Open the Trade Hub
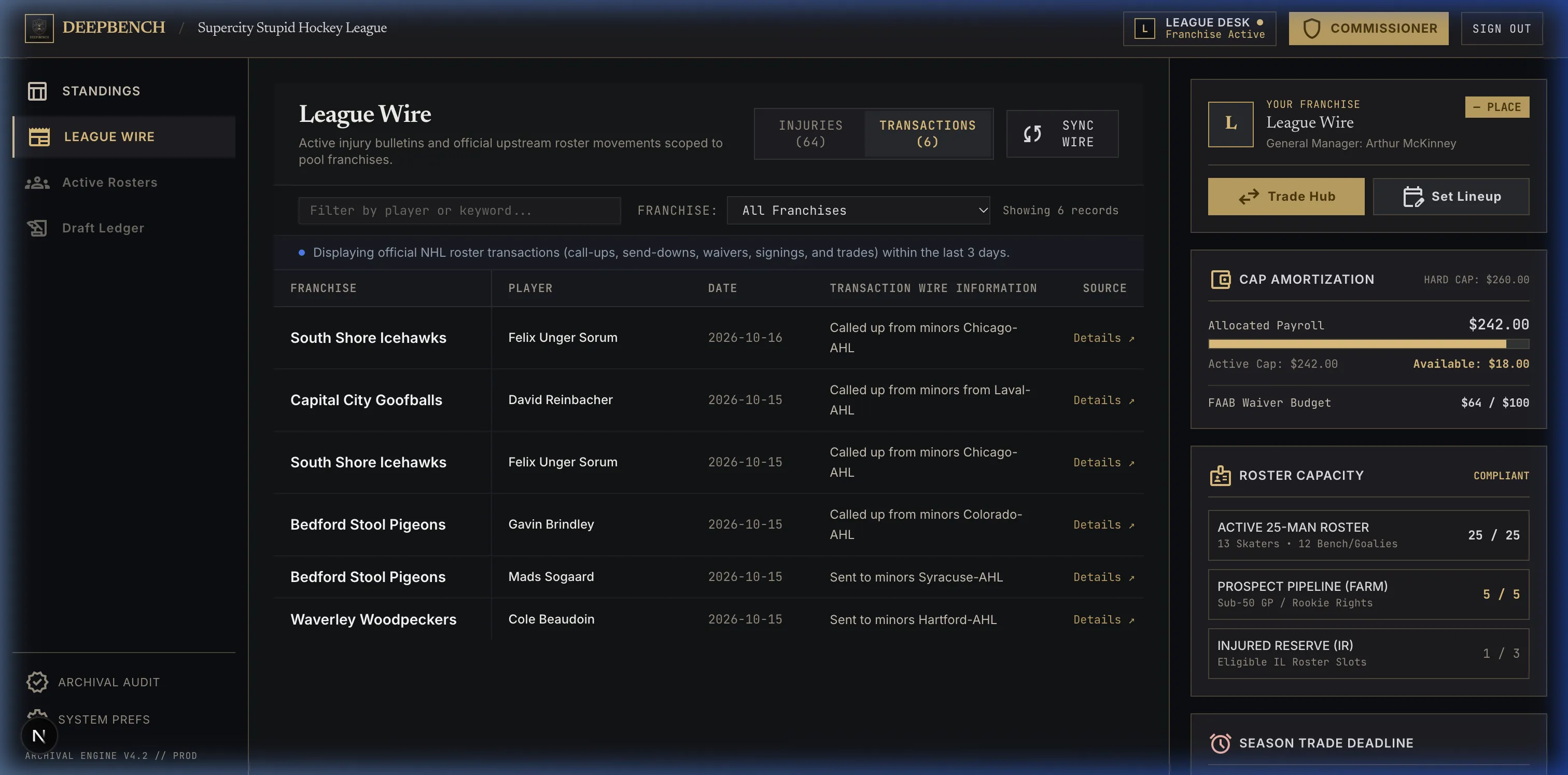 click(1286, 197)
